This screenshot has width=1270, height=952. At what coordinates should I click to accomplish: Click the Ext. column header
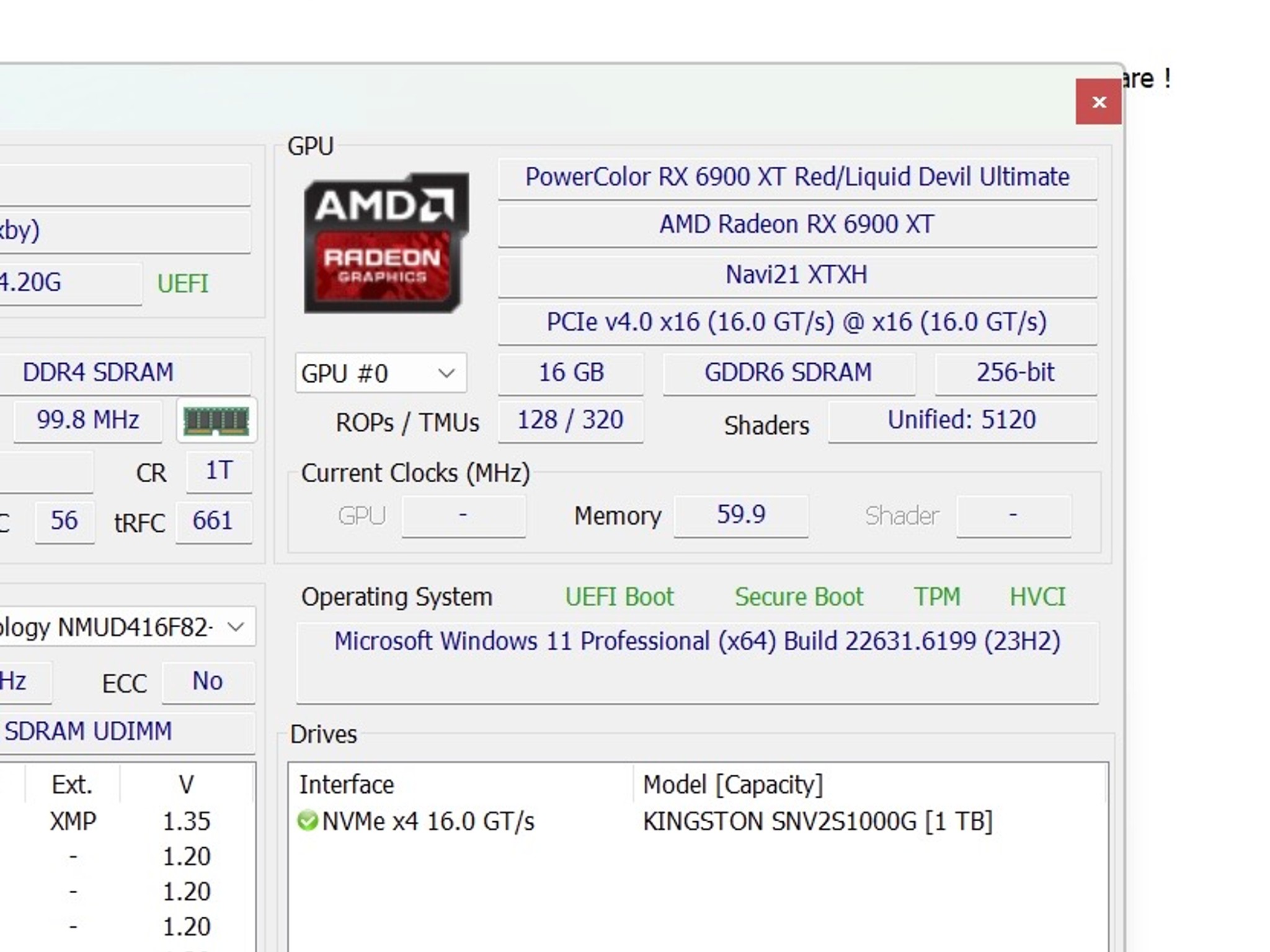[72, 785]
